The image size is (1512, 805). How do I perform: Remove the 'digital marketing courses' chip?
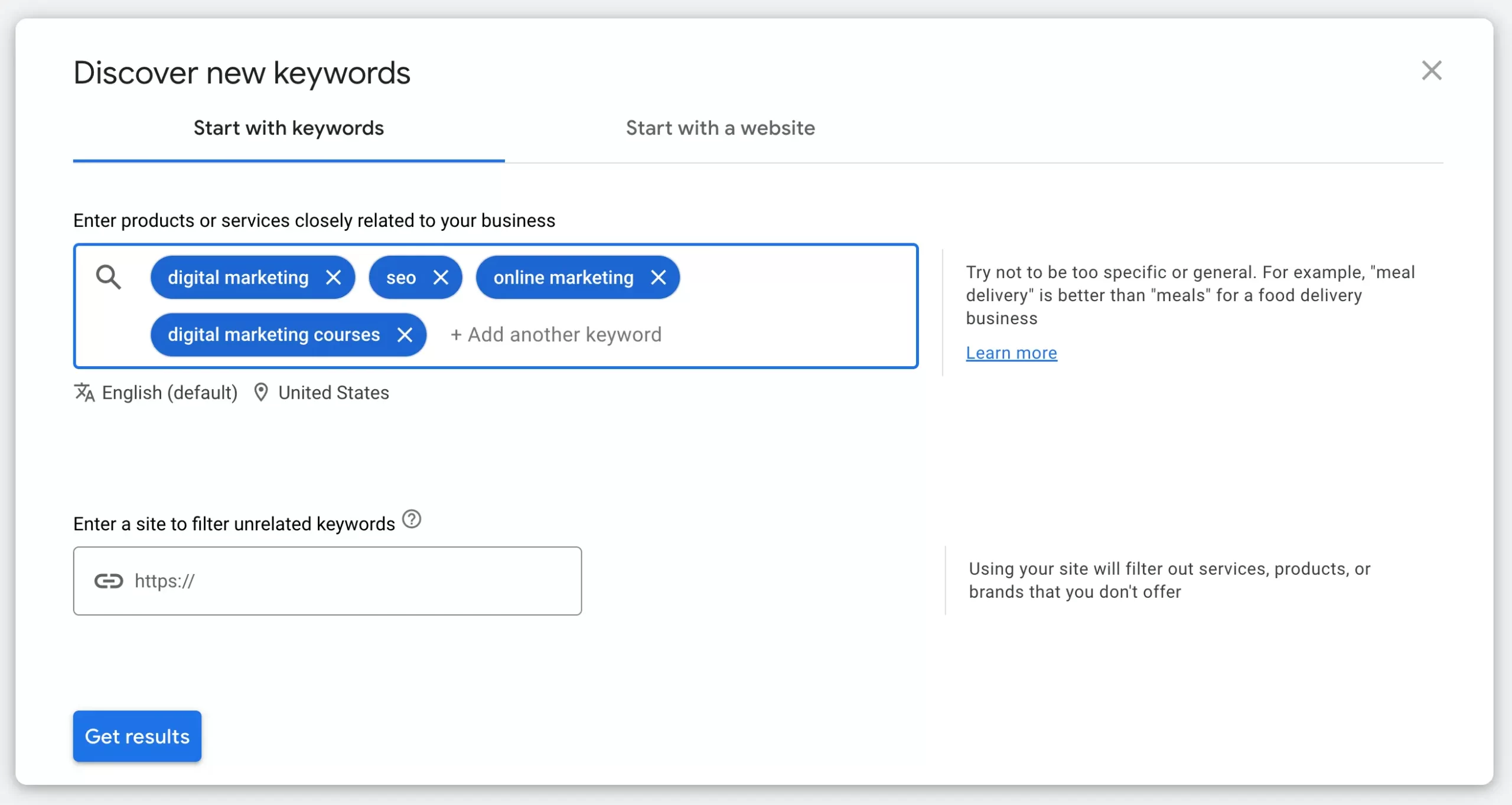405,335
